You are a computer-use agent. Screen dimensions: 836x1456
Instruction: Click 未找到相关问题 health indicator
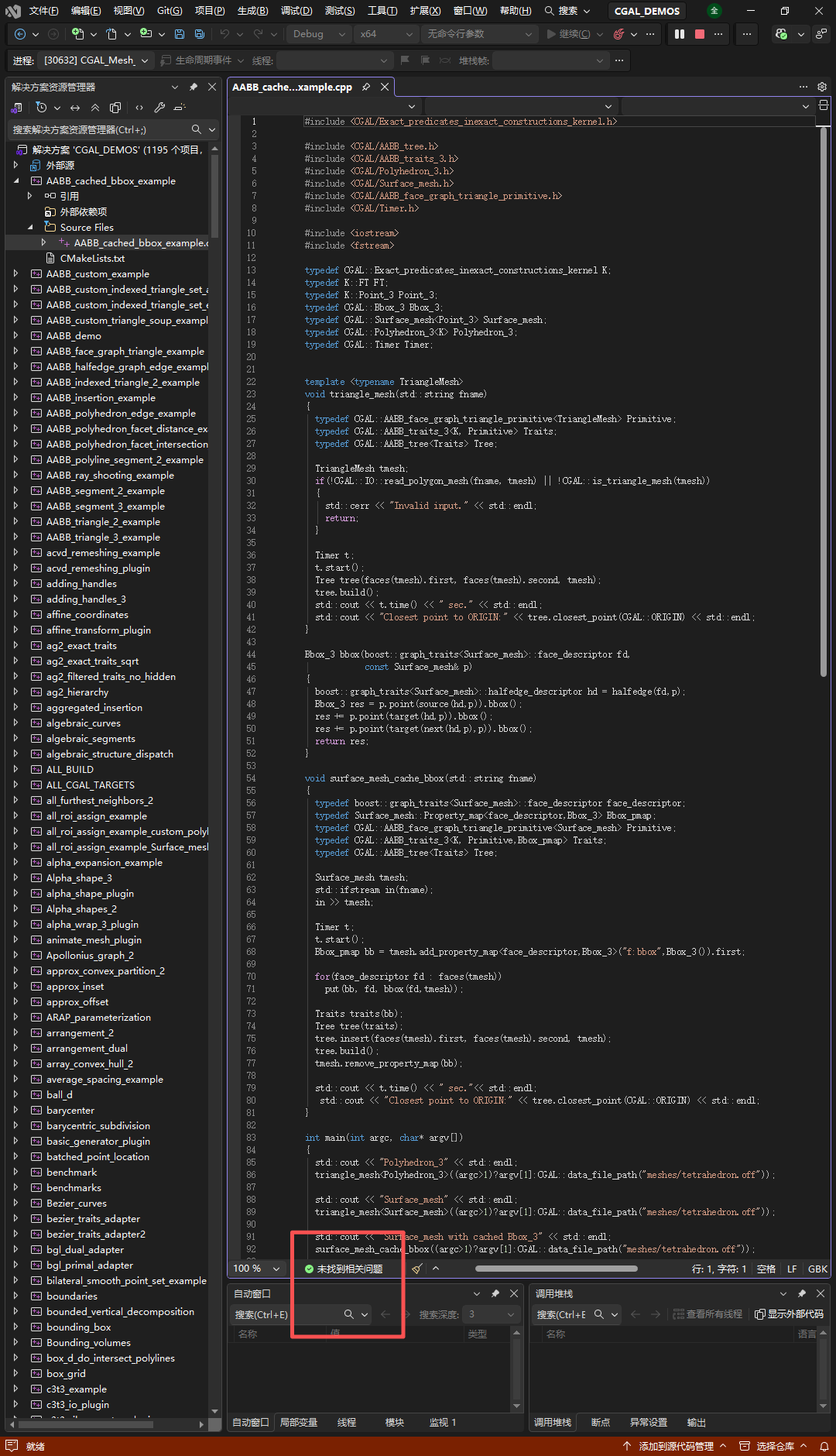tap(344, 1269)
